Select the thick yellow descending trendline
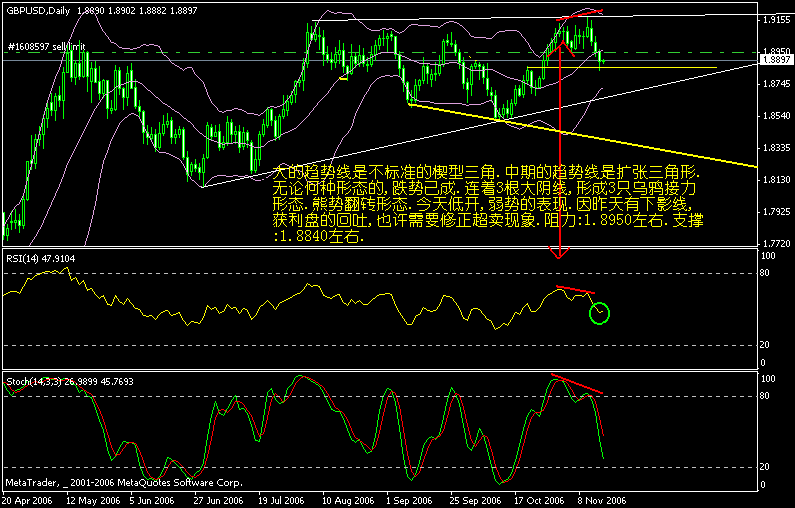795x508 pixels. pos(582,135)
